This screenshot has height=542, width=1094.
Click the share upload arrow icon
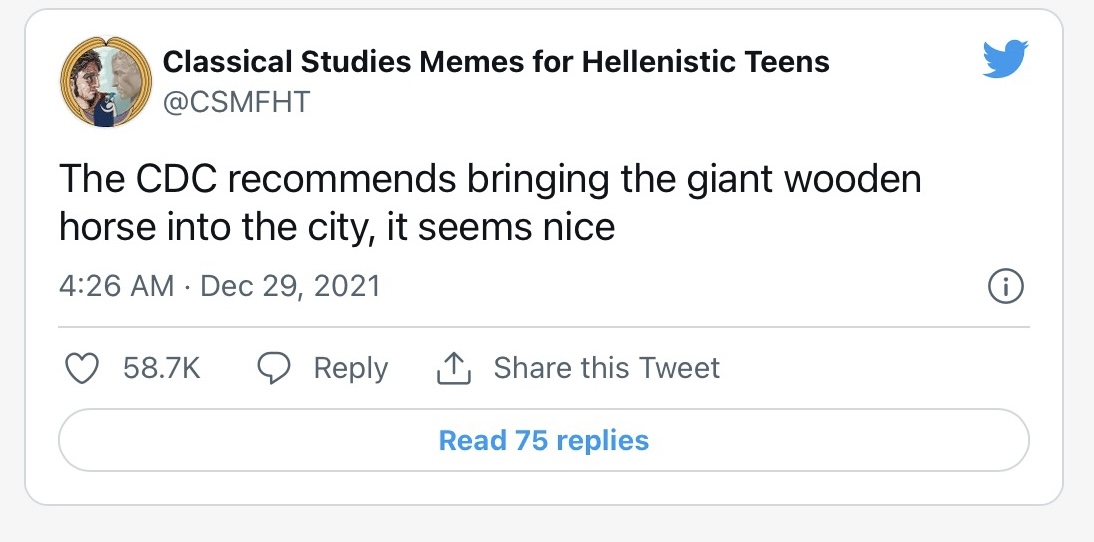(453, 369)
